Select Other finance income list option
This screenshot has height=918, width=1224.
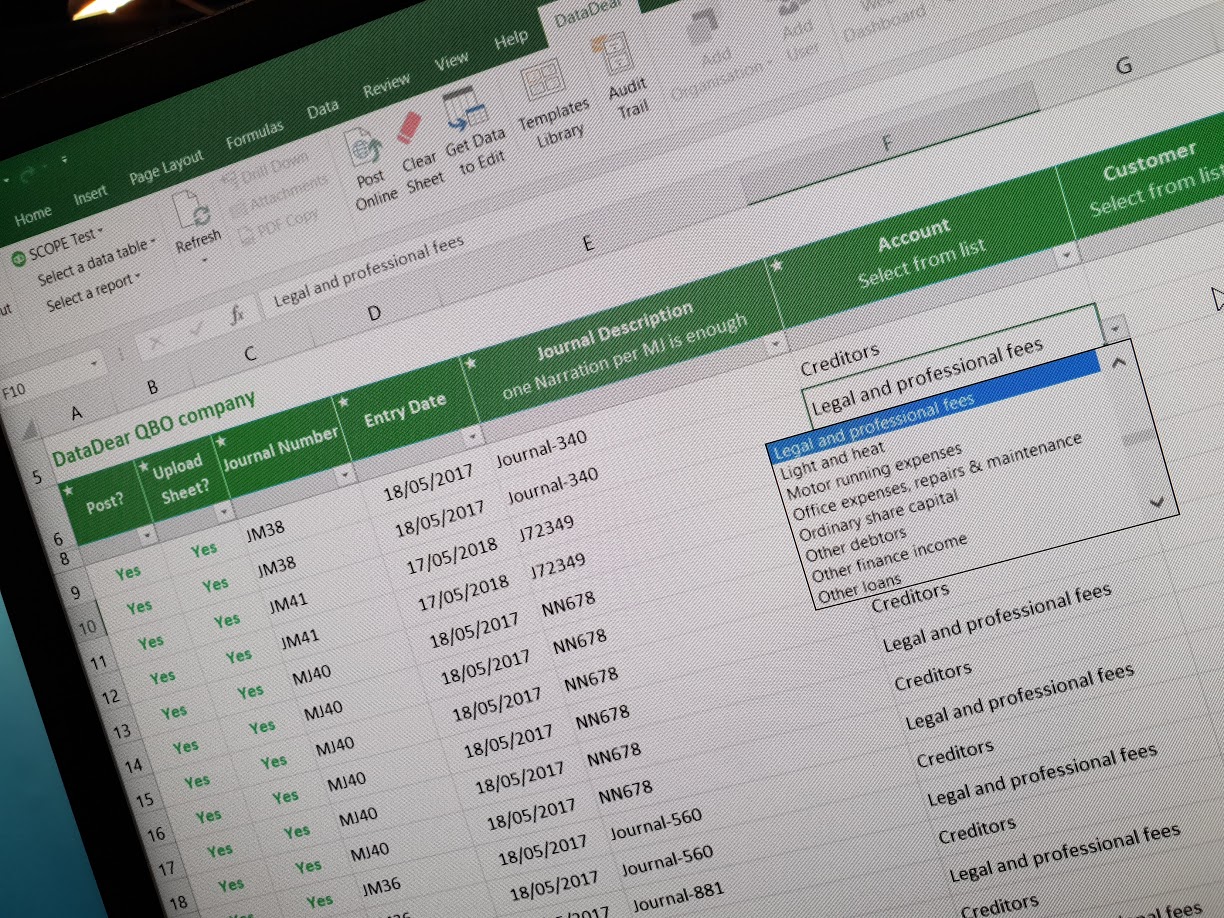pos(889,558)
